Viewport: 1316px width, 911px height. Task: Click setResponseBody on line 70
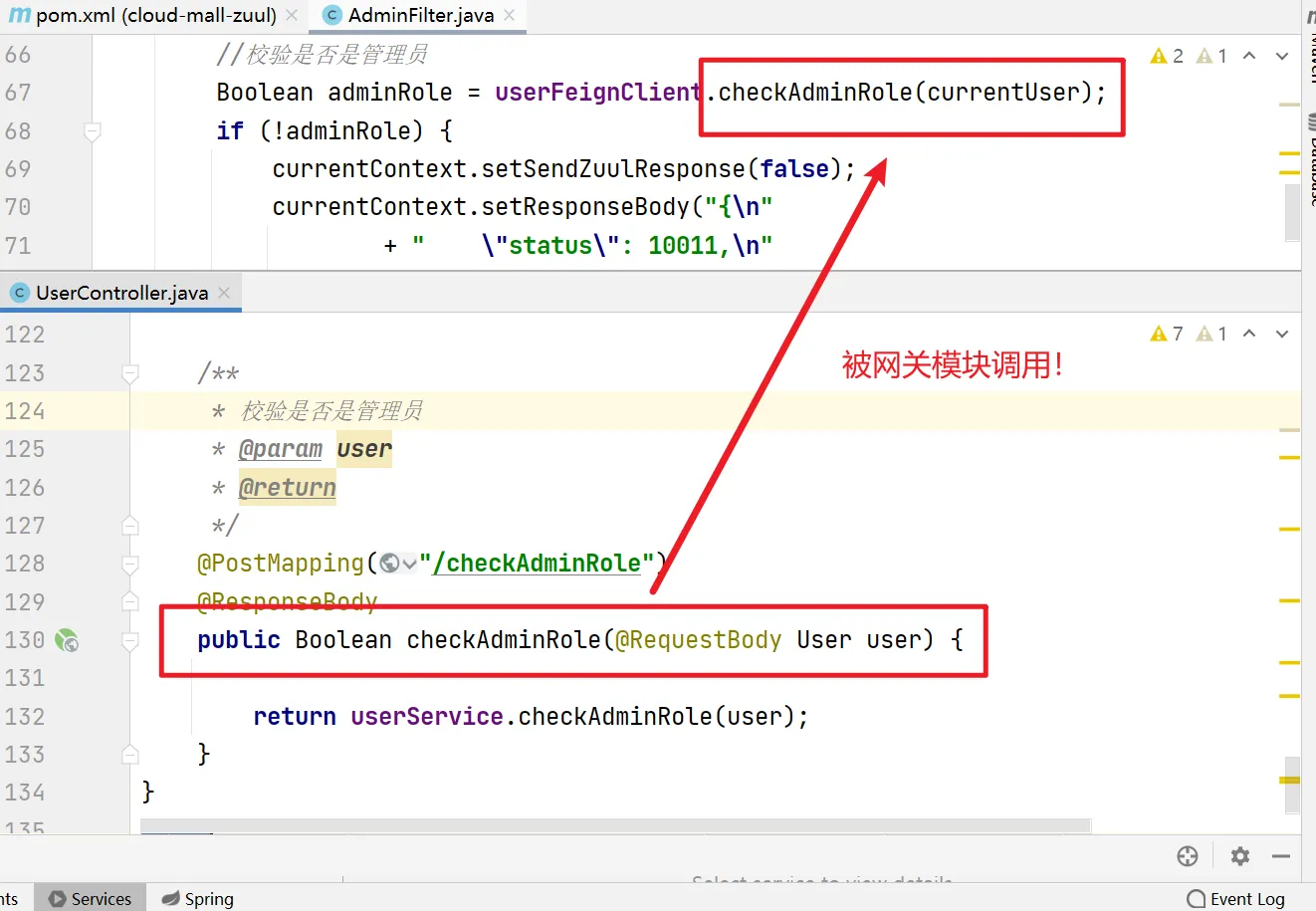tap(585, 207)
